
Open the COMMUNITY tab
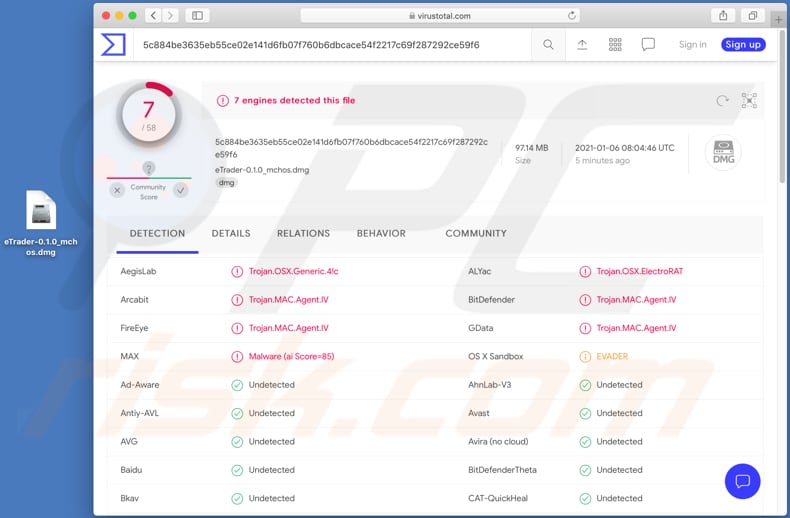476,233
